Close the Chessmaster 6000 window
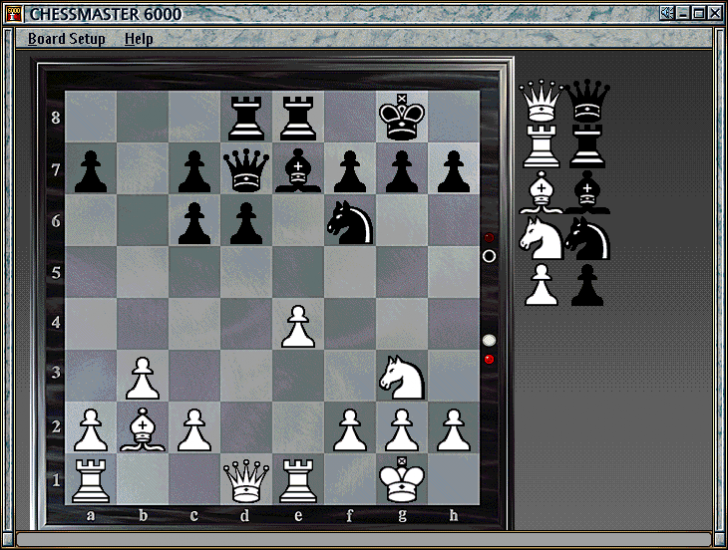The image size is (728, 550). pos(715,13)
